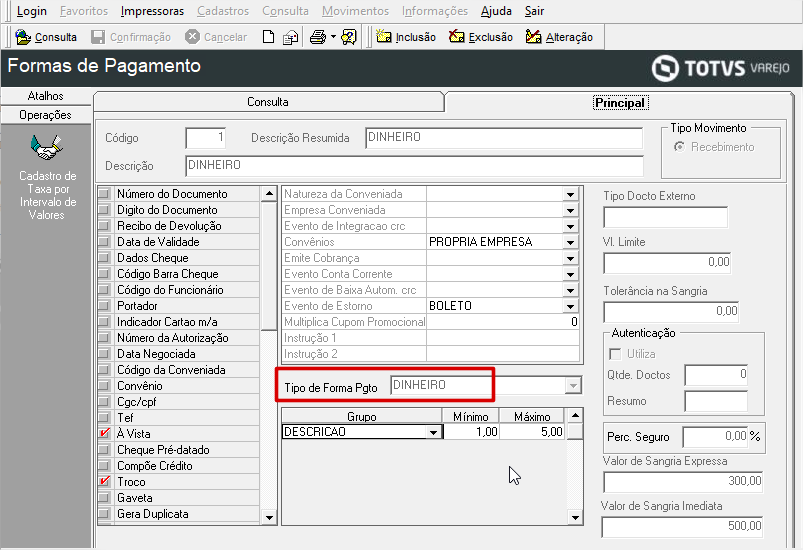Click the Consulta toolbar icon
803x550 pixels.
(23, 37)
